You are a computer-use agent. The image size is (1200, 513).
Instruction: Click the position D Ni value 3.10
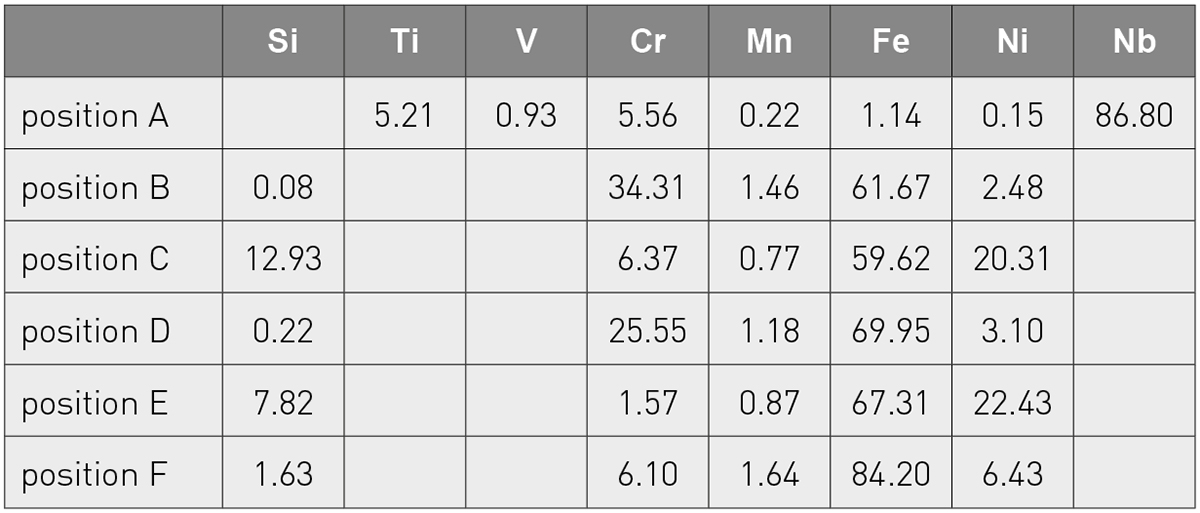click(1012, 329)
